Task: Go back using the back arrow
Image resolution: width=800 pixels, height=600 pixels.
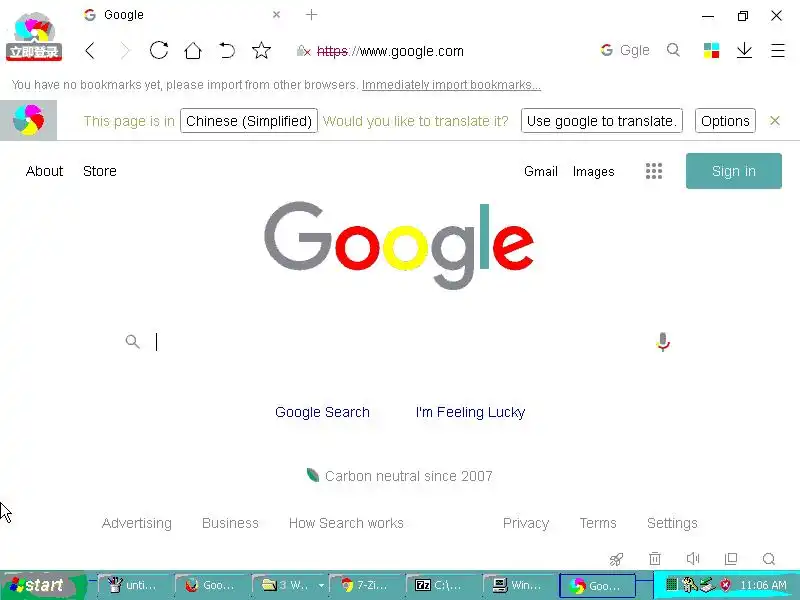Action: (90, 51)
